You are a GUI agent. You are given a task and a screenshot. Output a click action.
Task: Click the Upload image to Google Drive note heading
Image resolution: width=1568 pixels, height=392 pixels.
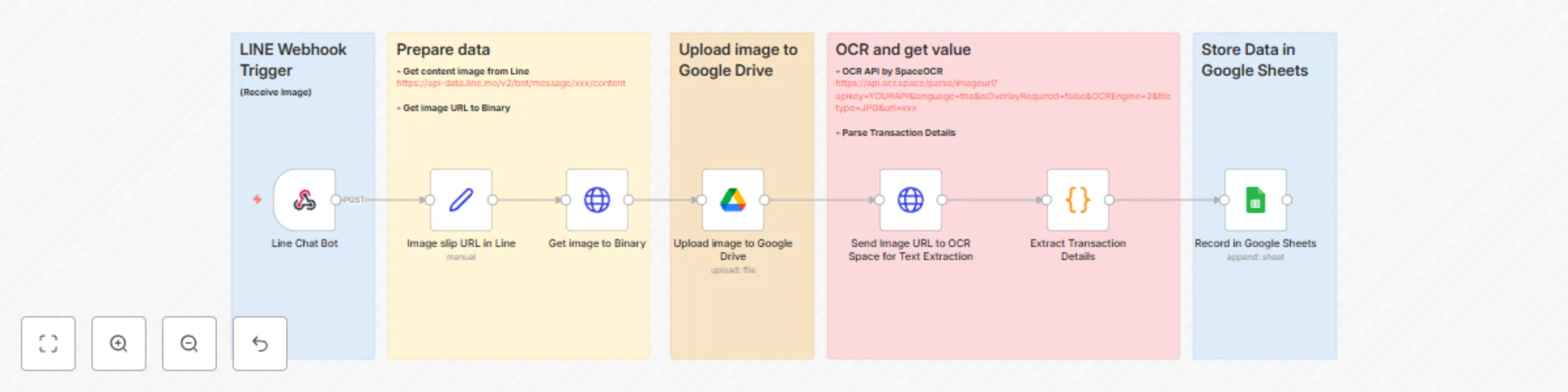738,59
